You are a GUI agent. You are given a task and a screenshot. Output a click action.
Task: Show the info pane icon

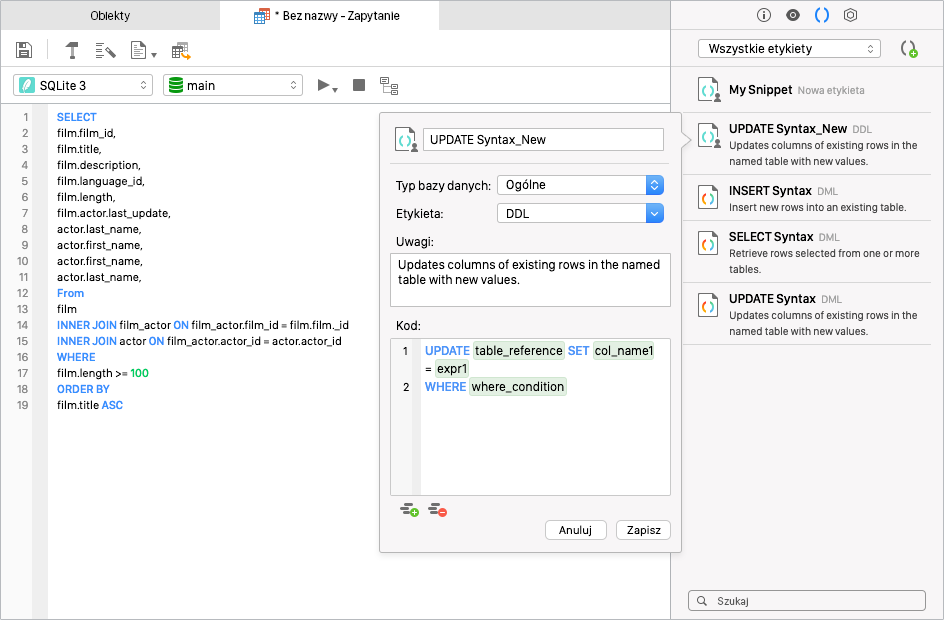[x=763, y=15]
